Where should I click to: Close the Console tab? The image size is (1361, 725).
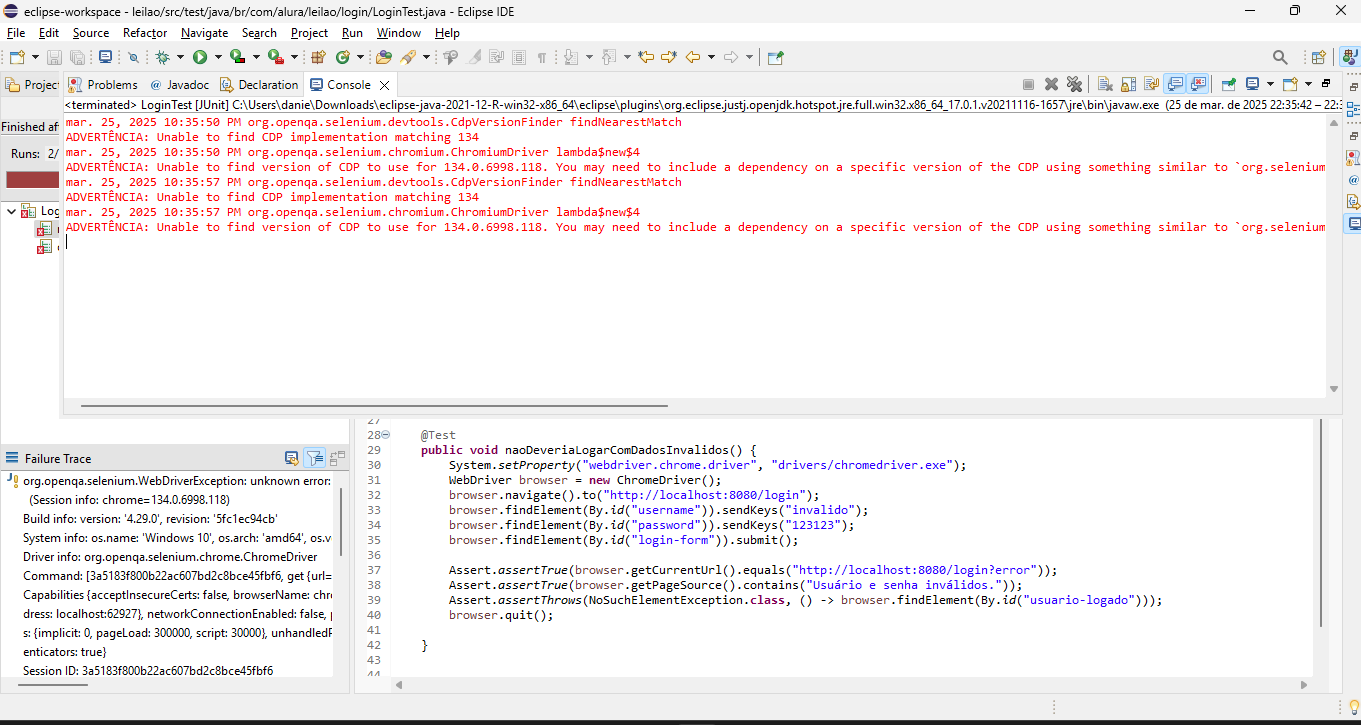(x=384, y=85)
